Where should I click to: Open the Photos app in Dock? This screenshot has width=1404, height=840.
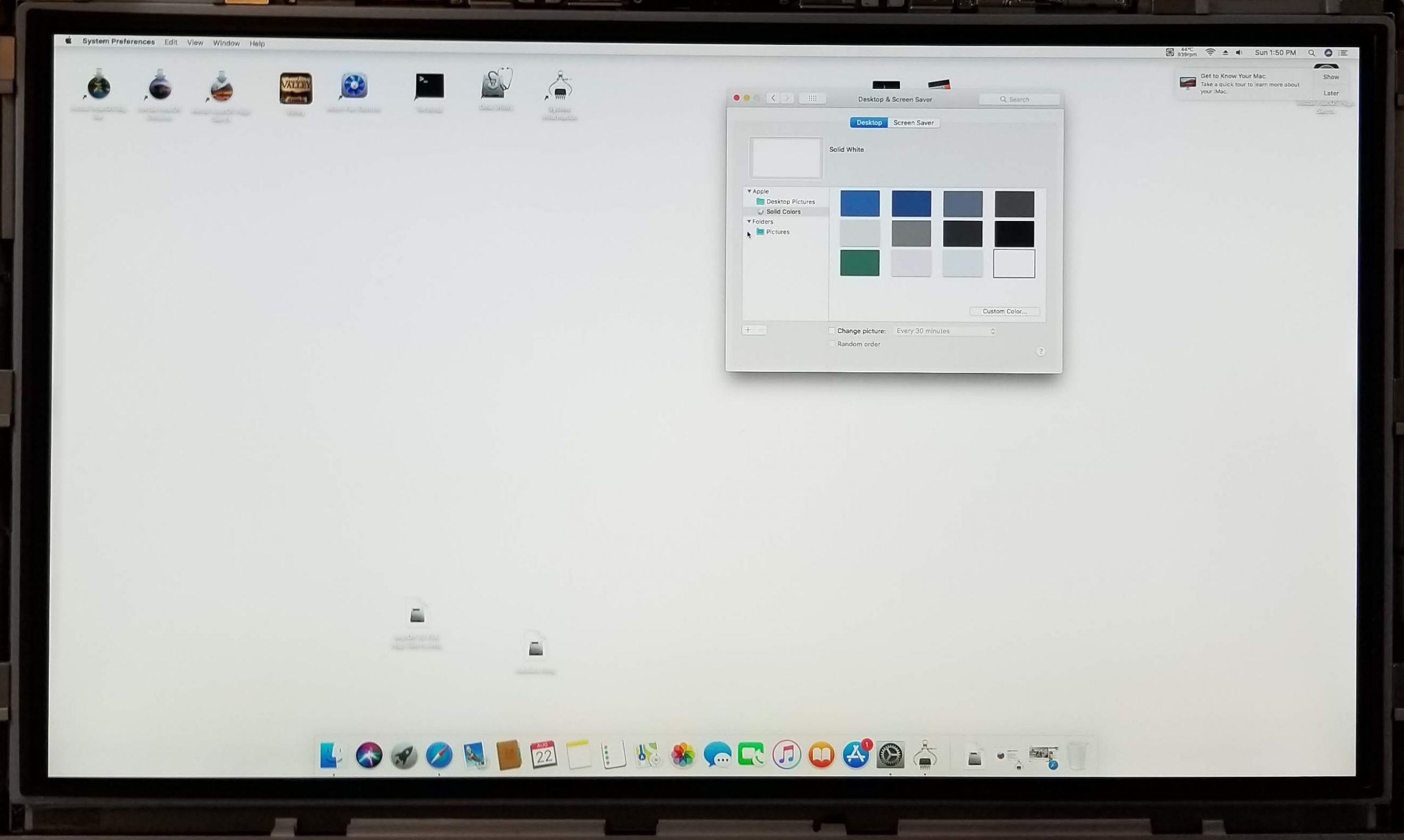click(x=683, y=755)
